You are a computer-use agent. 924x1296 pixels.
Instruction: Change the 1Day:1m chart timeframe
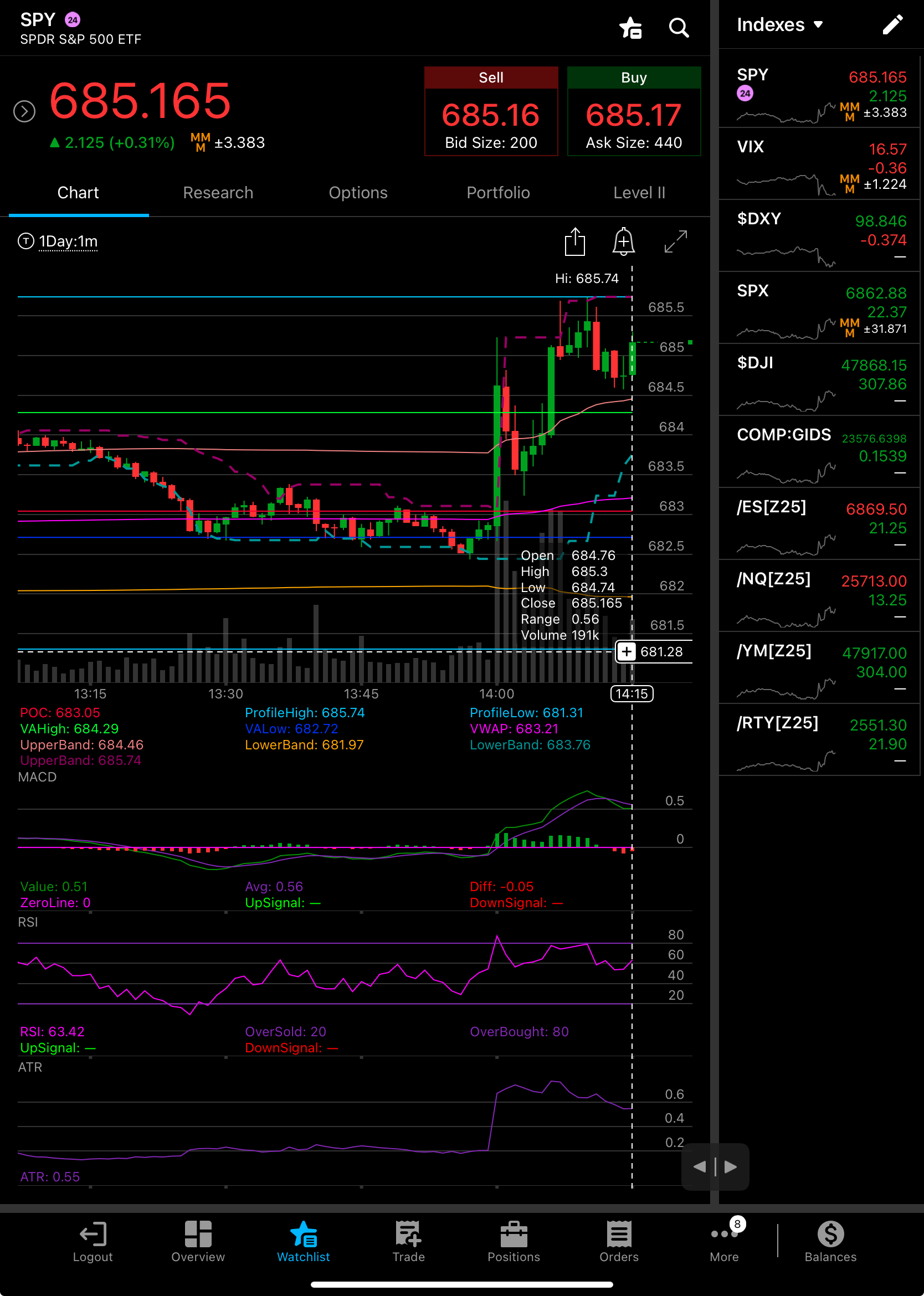pos(68,242)
